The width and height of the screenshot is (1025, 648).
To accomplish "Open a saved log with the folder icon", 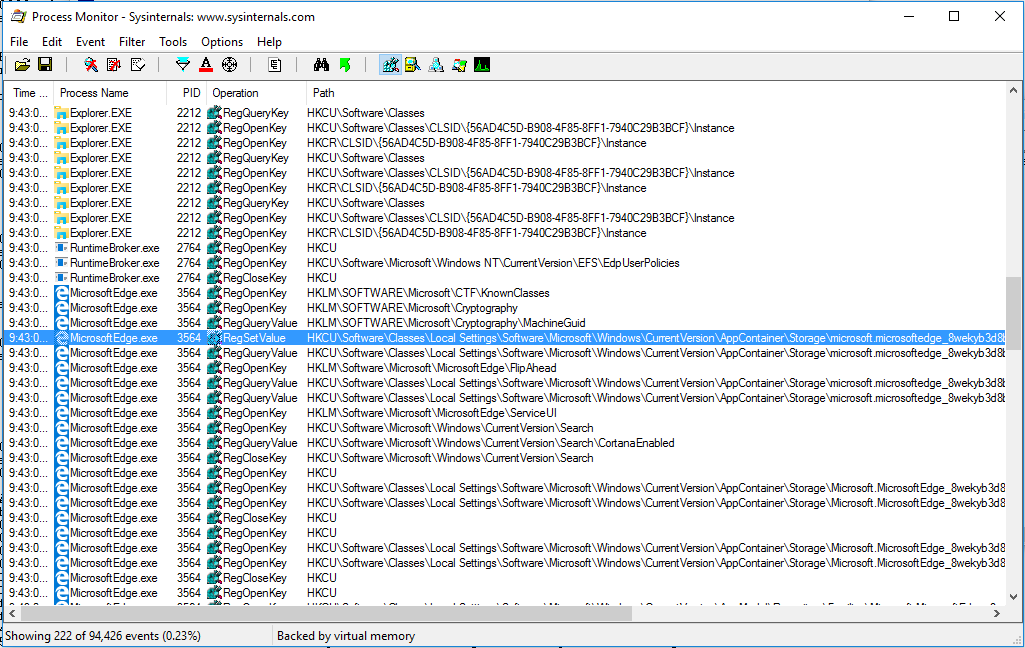I will pyautogui.click(x=23, y=65).
